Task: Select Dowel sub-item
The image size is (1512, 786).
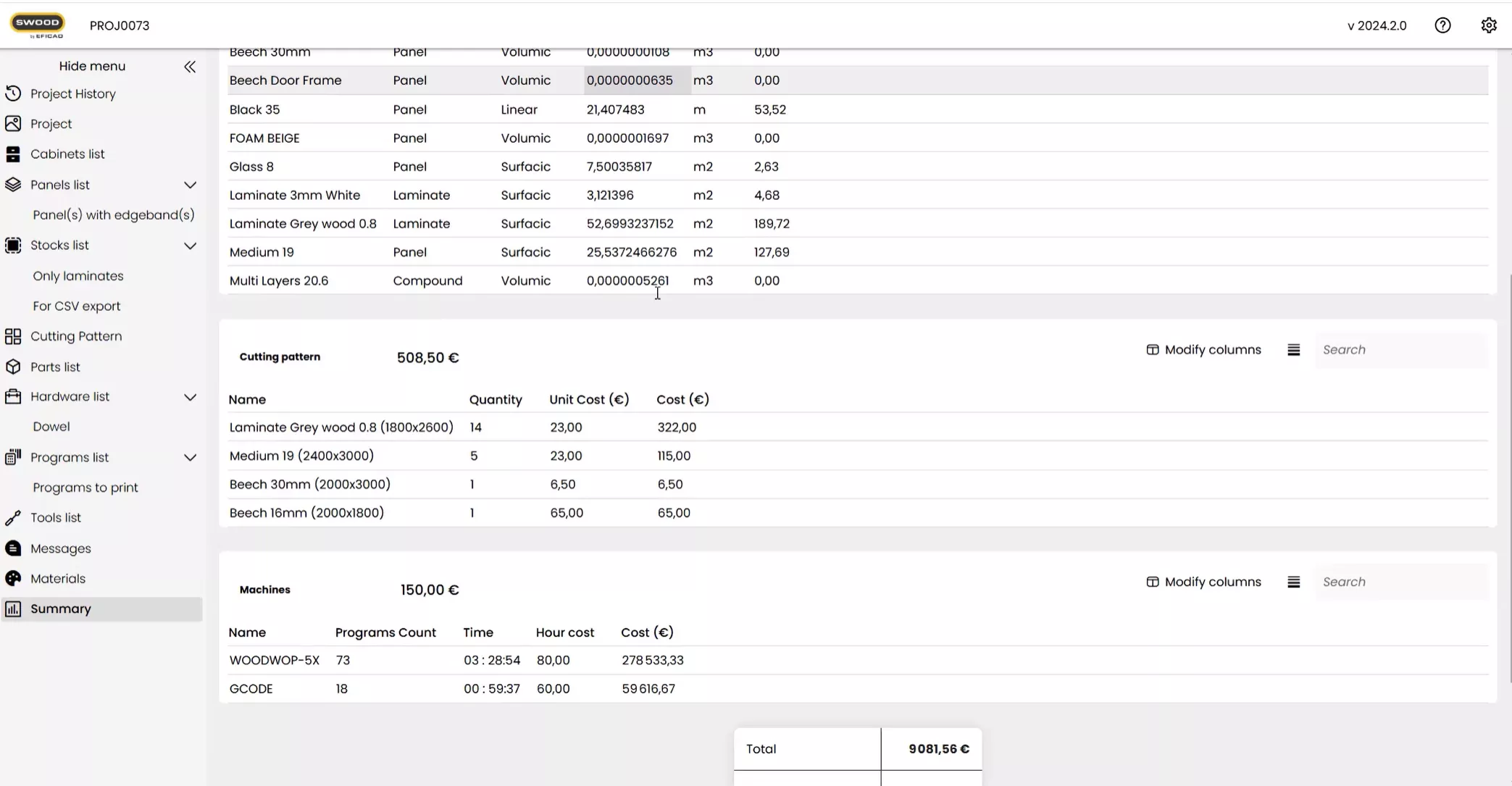Action: pyautogui.click(x=51, y=427)
